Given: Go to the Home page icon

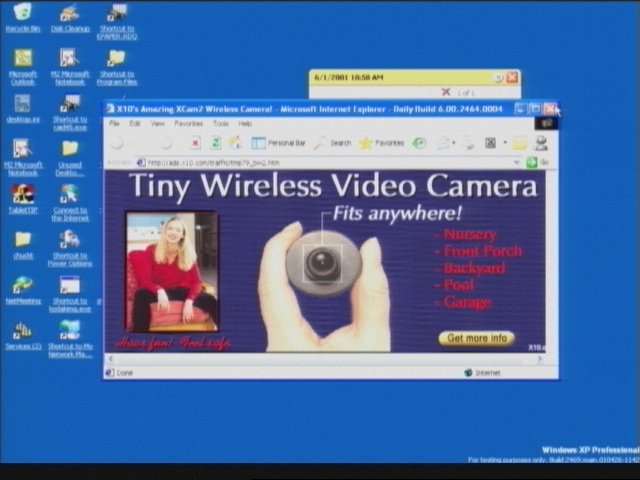Looking at the screenshot, I should tap(235, 143).
